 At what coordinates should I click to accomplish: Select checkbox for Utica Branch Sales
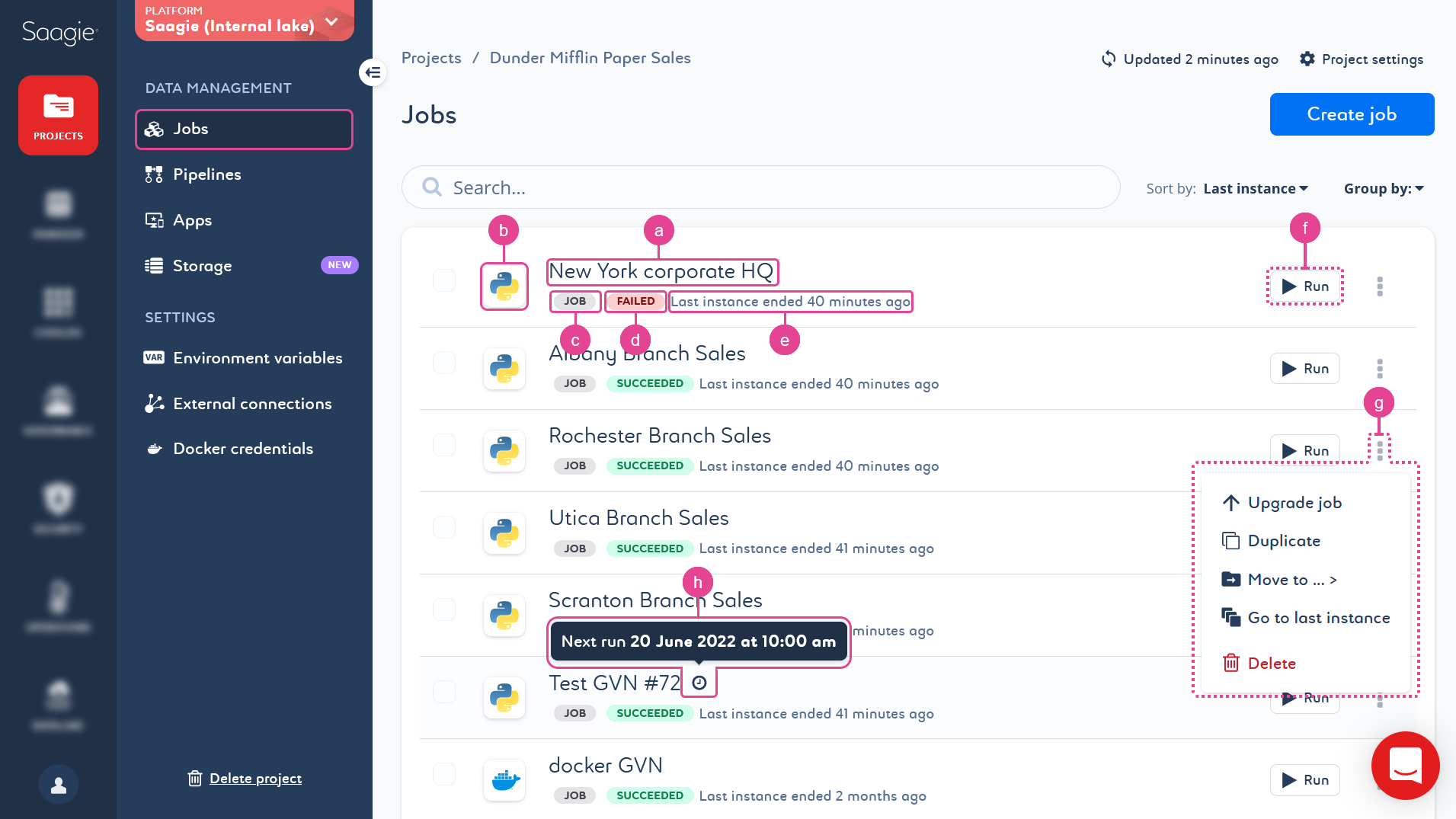click(x=444, y=527)
